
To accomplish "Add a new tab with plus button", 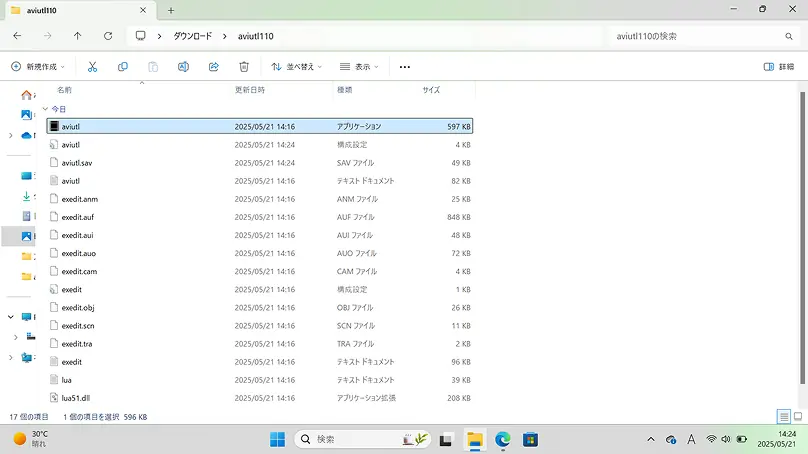I will click(x=171, y=10).
